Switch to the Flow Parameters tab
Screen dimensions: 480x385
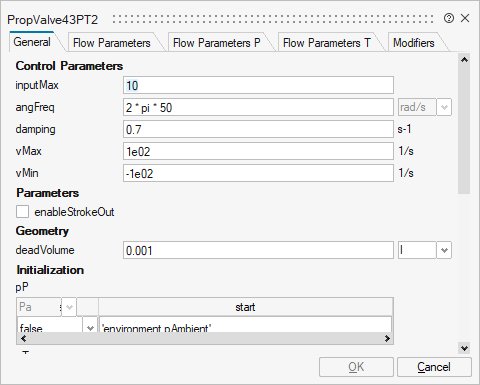tap(112, 43)
